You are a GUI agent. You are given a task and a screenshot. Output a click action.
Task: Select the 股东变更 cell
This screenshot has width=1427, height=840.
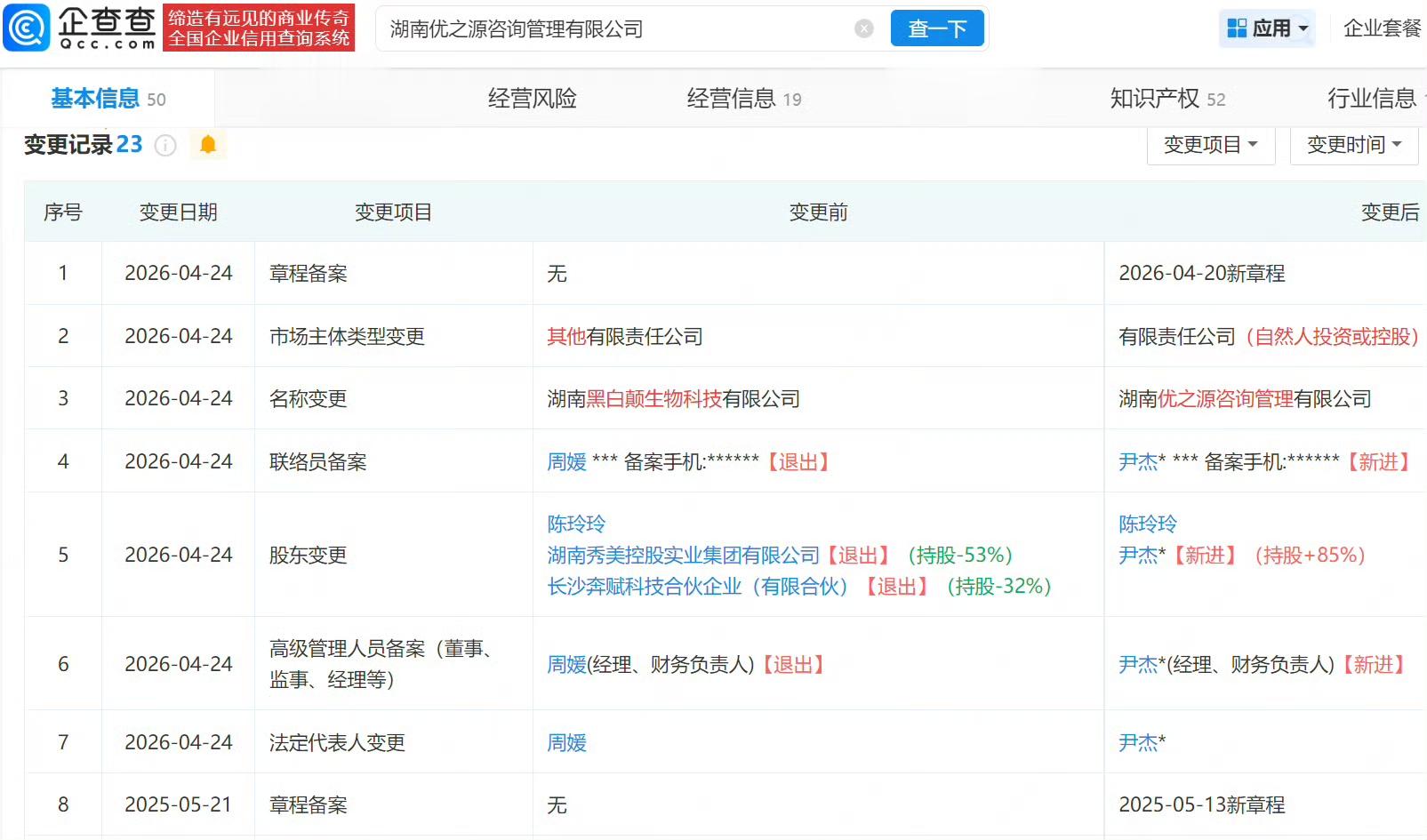[394, 555]
